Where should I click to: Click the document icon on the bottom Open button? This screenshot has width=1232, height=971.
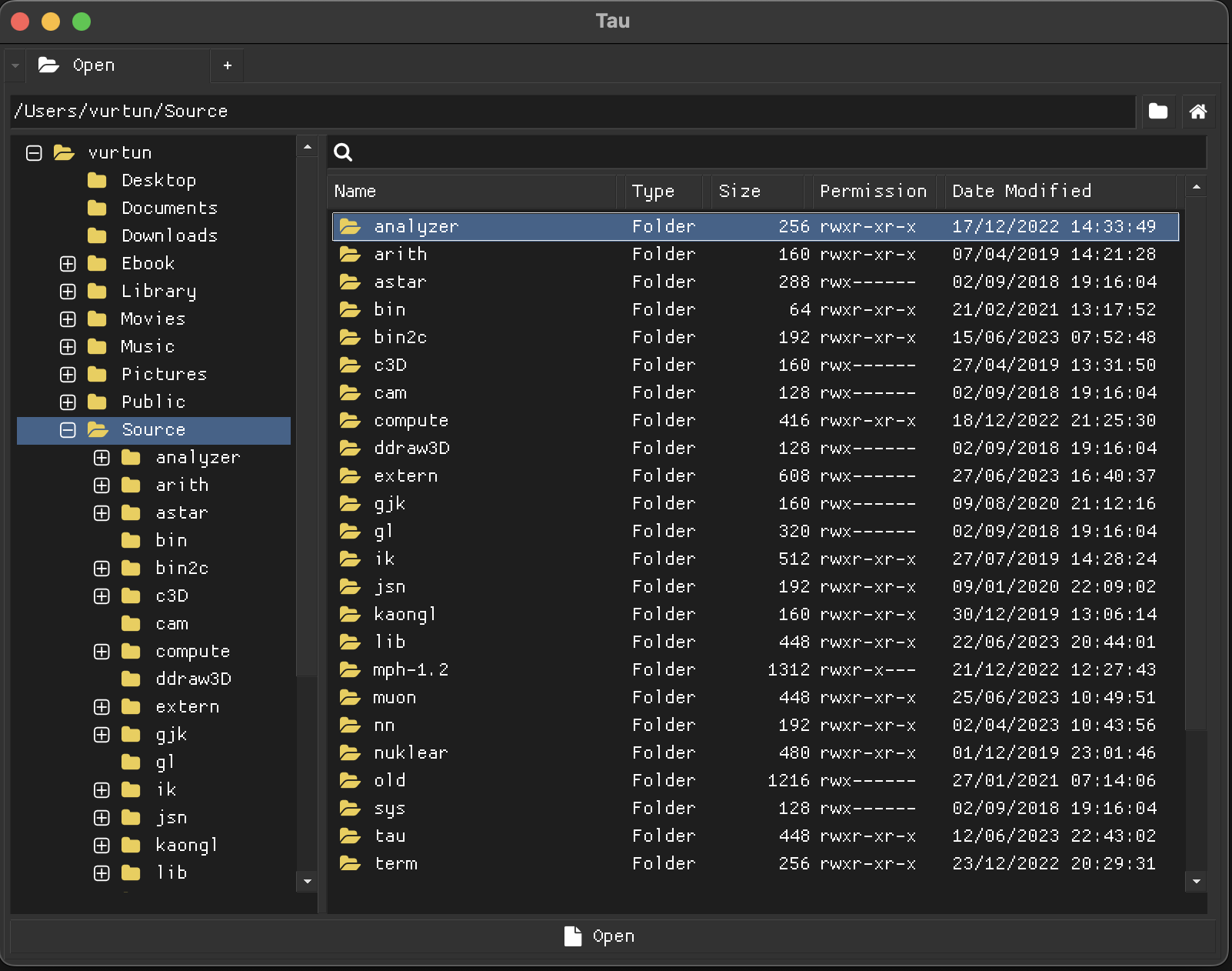572,936
